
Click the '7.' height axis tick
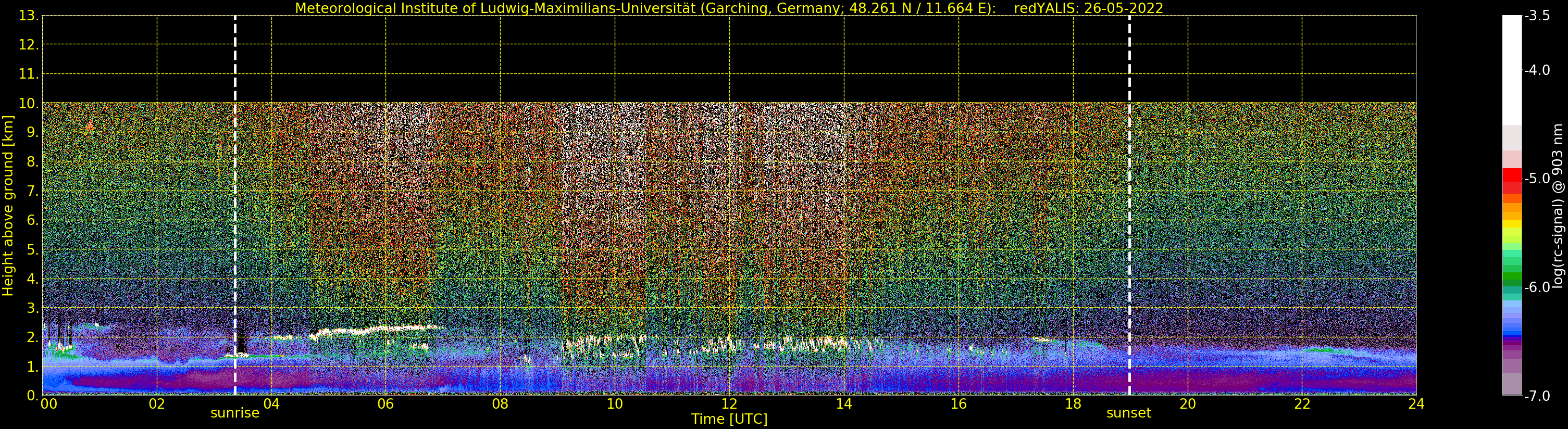point(33,191)
